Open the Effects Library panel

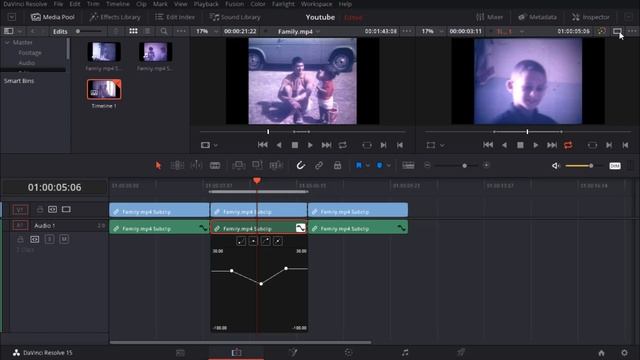(115, 17)
